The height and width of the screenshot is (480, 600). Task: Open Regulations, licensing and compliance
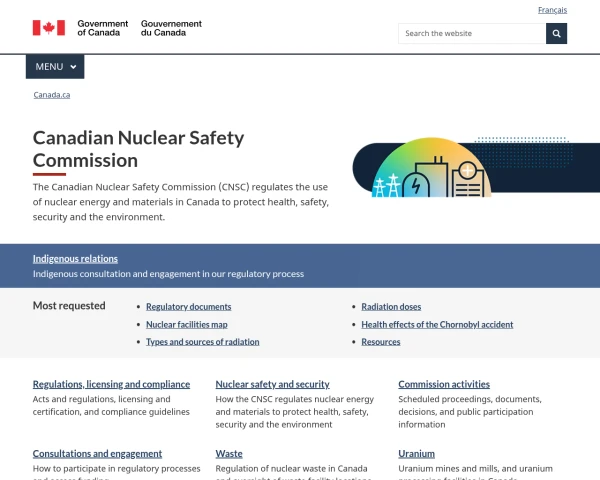click(111, 384)
